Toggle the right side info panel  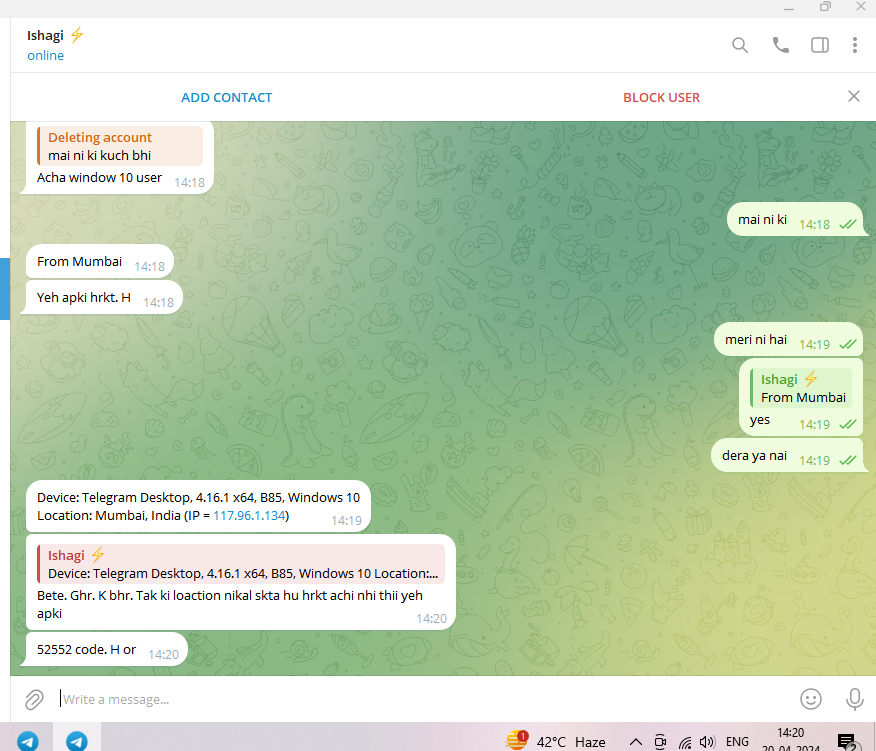(820, 45)
